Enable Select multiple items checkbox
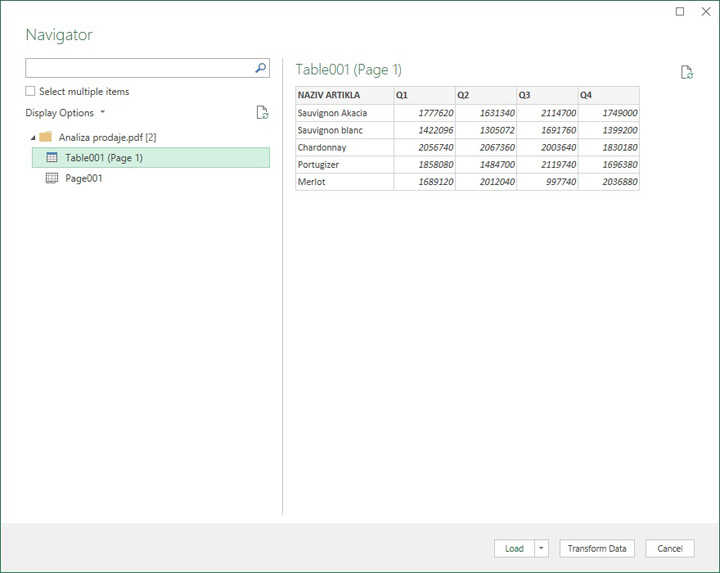Screen dimensions: 720x573 click(x=30, y=91)
